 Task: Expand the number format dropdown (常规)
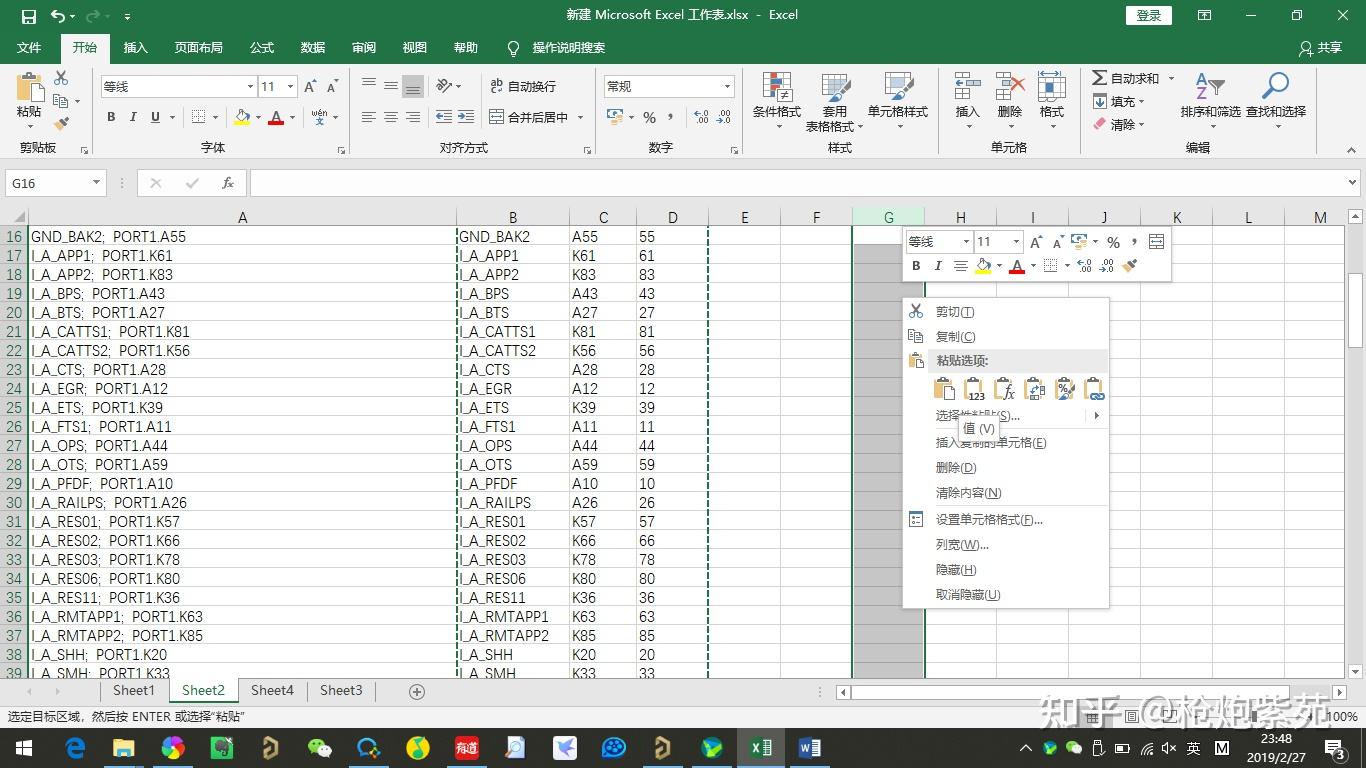727,87
